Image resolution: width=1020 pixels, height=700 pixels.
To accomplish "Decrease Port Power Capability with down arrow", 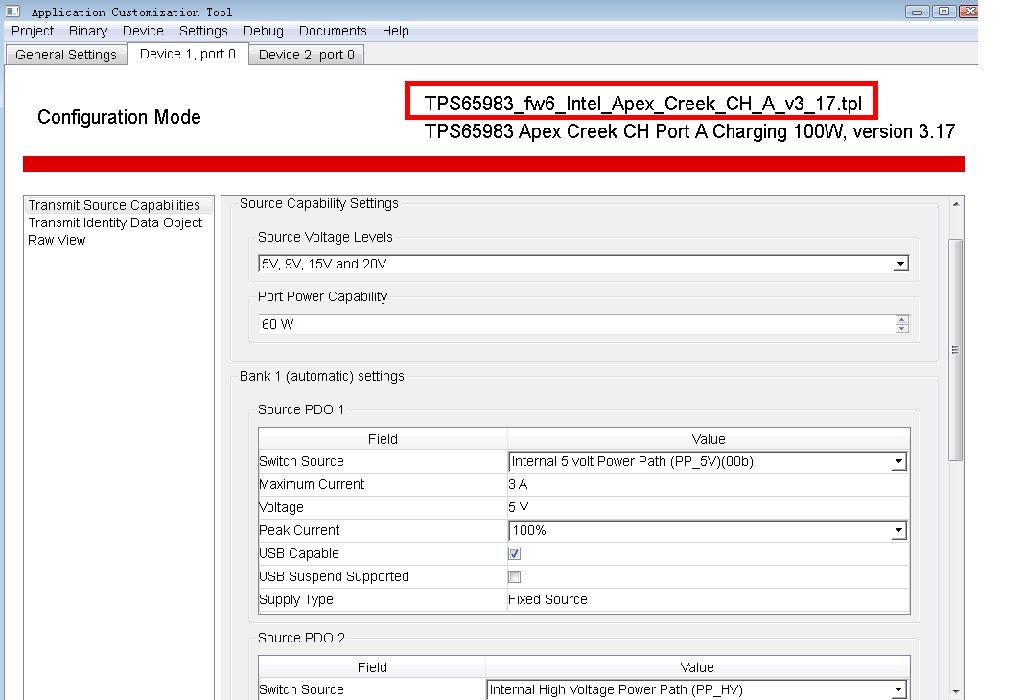I will point(902,329).
